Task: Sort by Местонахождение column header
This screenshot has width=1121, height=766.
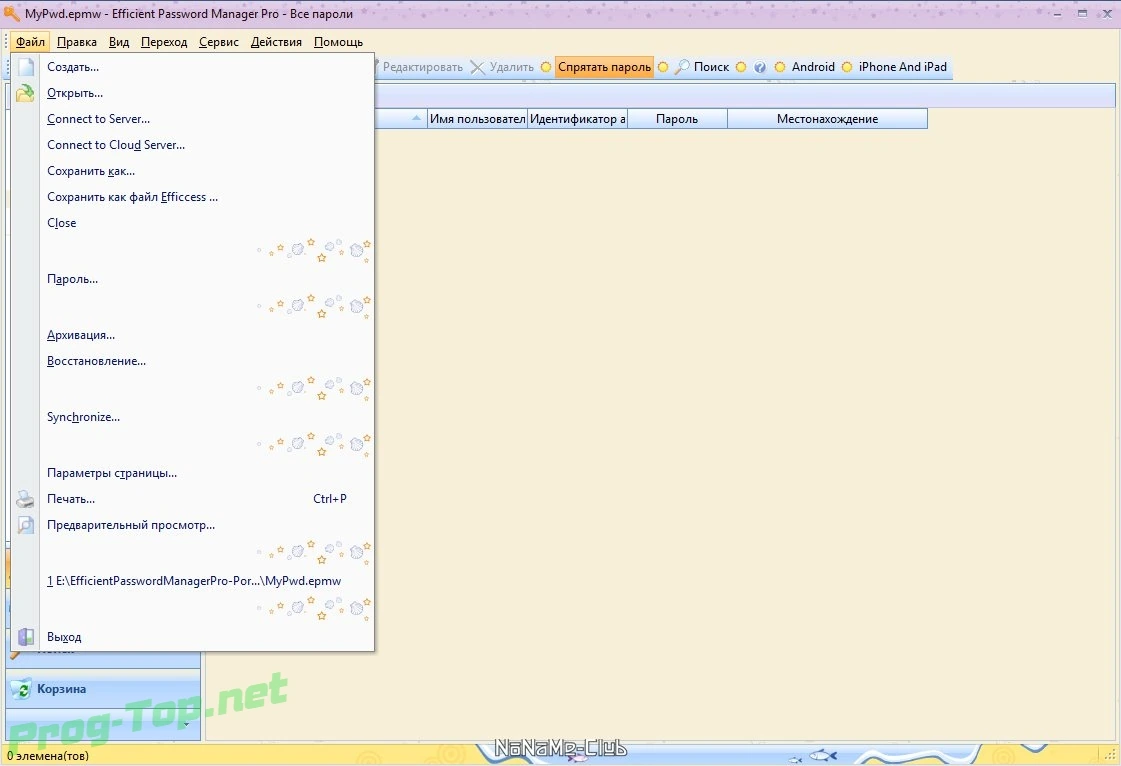Action: coord(827,119)
